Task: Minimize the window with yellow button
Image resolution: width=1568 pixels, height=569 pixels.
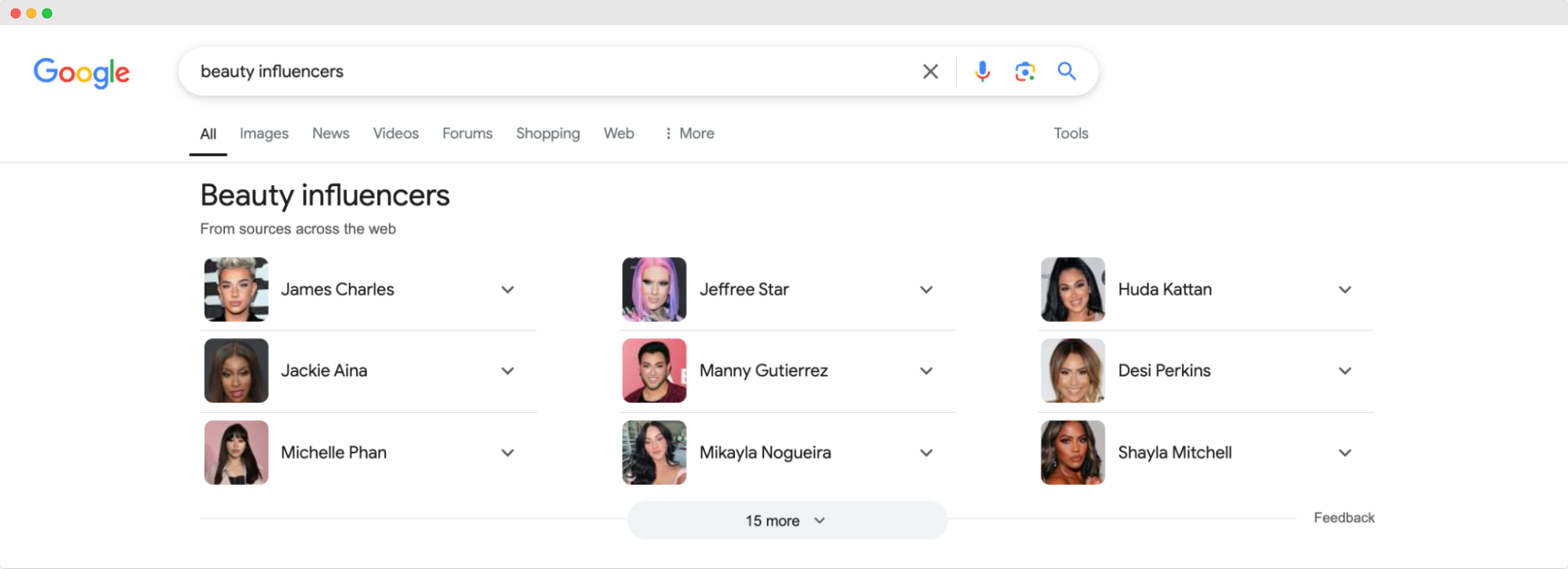Action: coord(31,13)
